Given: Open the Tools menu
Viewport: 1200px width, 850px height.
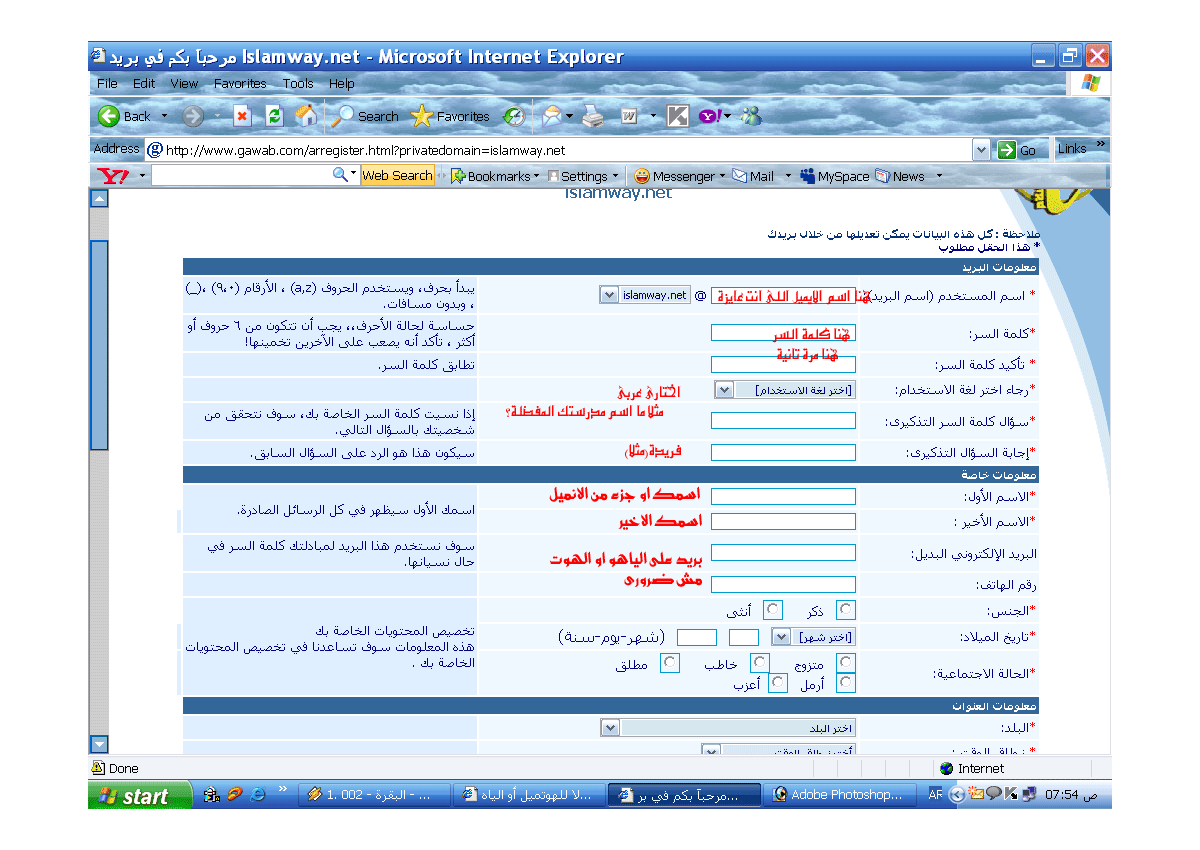Looking at the screenshot, I should [x=298, y=84].
